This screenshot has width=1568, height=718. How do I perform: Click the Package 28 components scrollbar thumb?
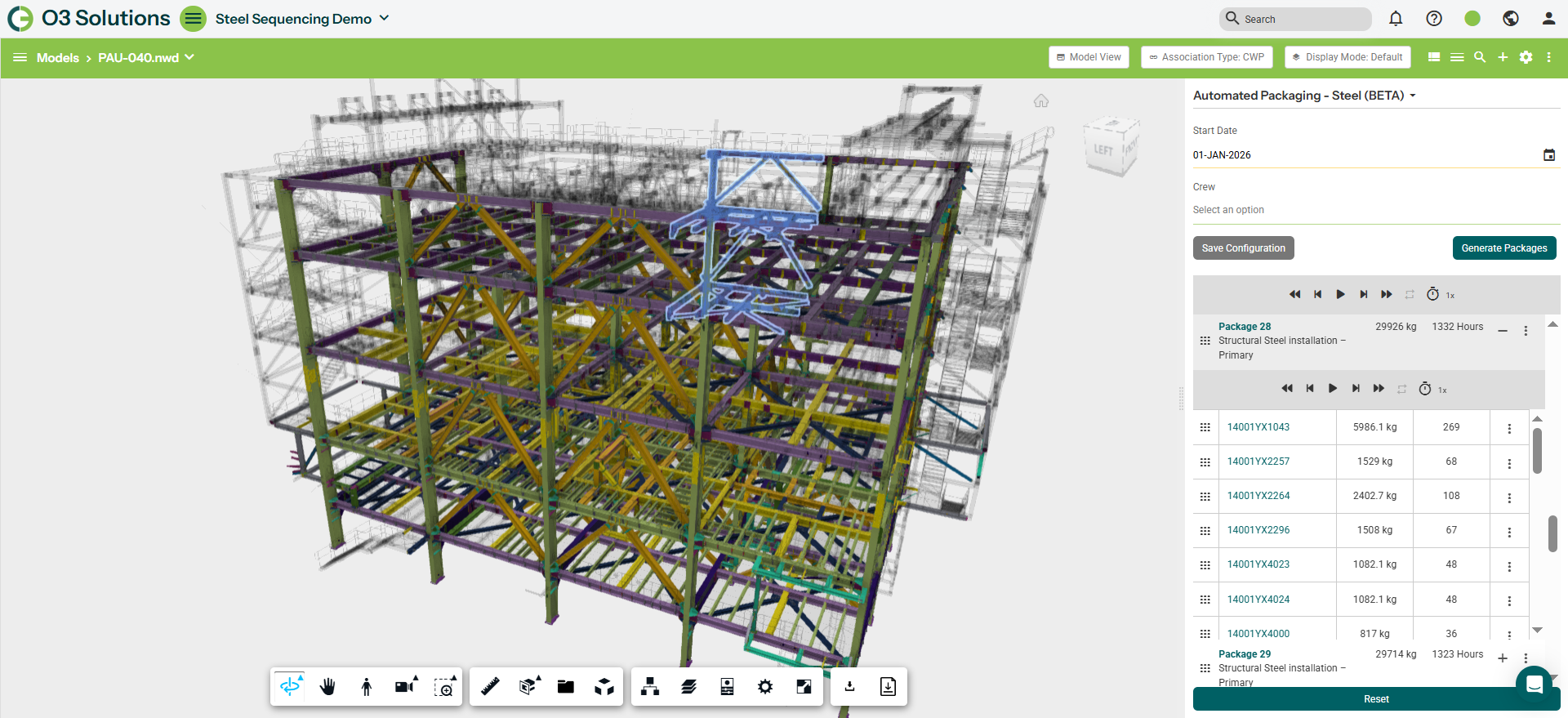tap(1537, 451)
